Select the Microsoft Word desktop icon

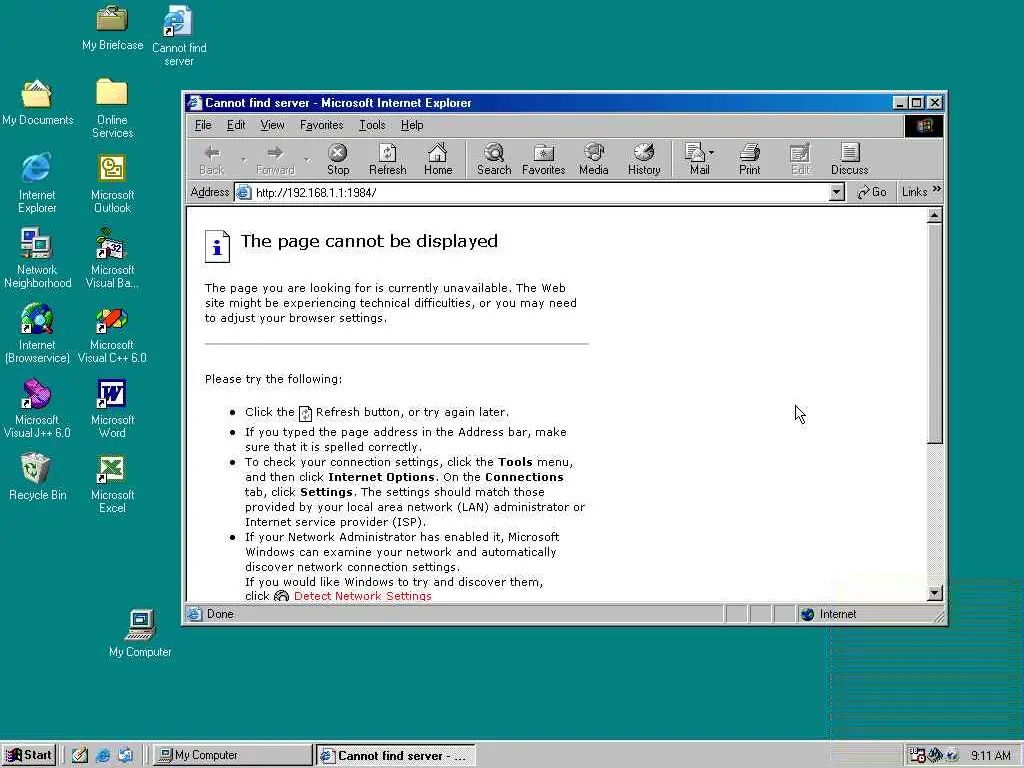pyautogui.click(x=112, y=409)
